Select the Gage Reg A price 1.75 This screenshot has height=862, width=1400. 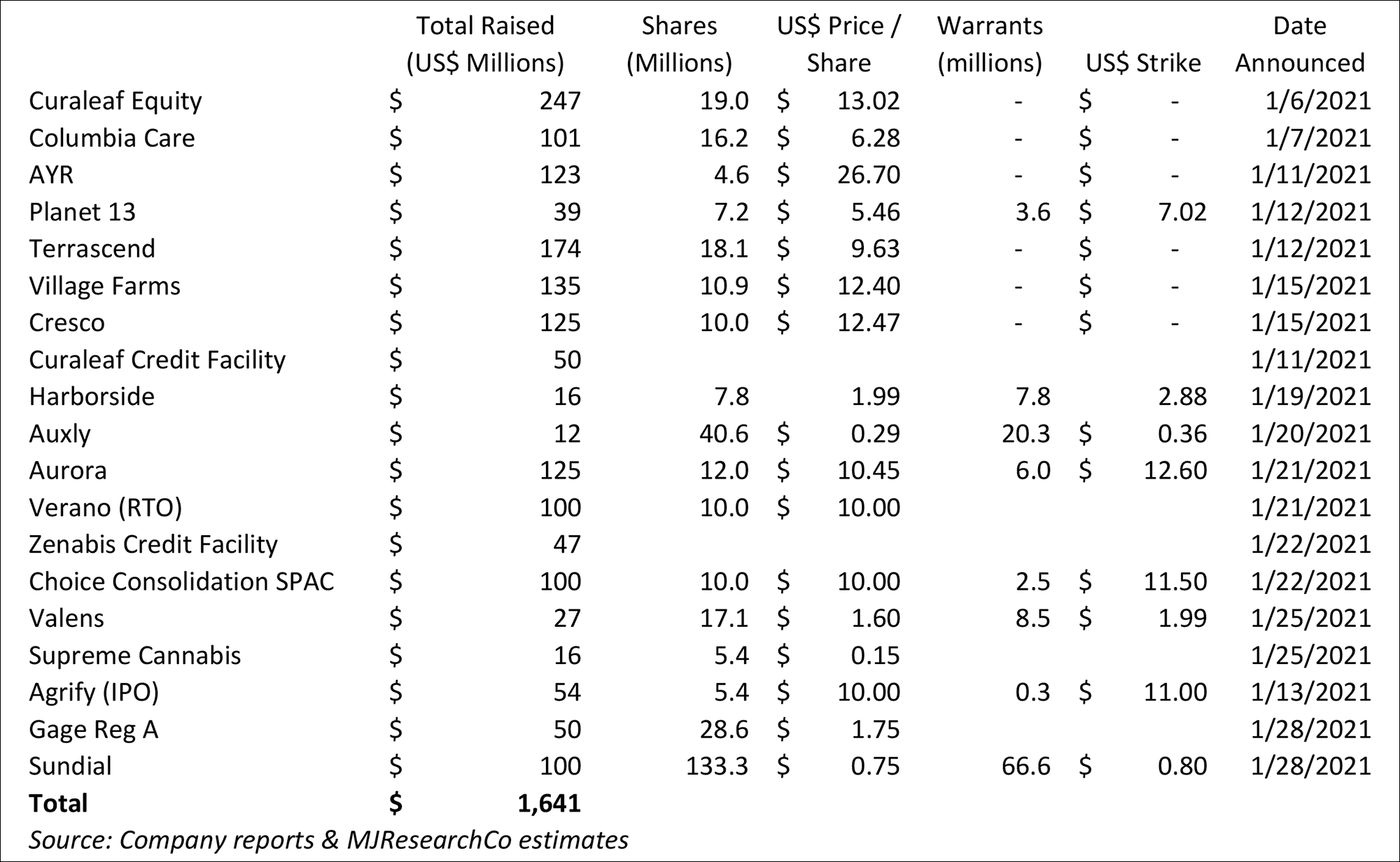coord(875,729)
